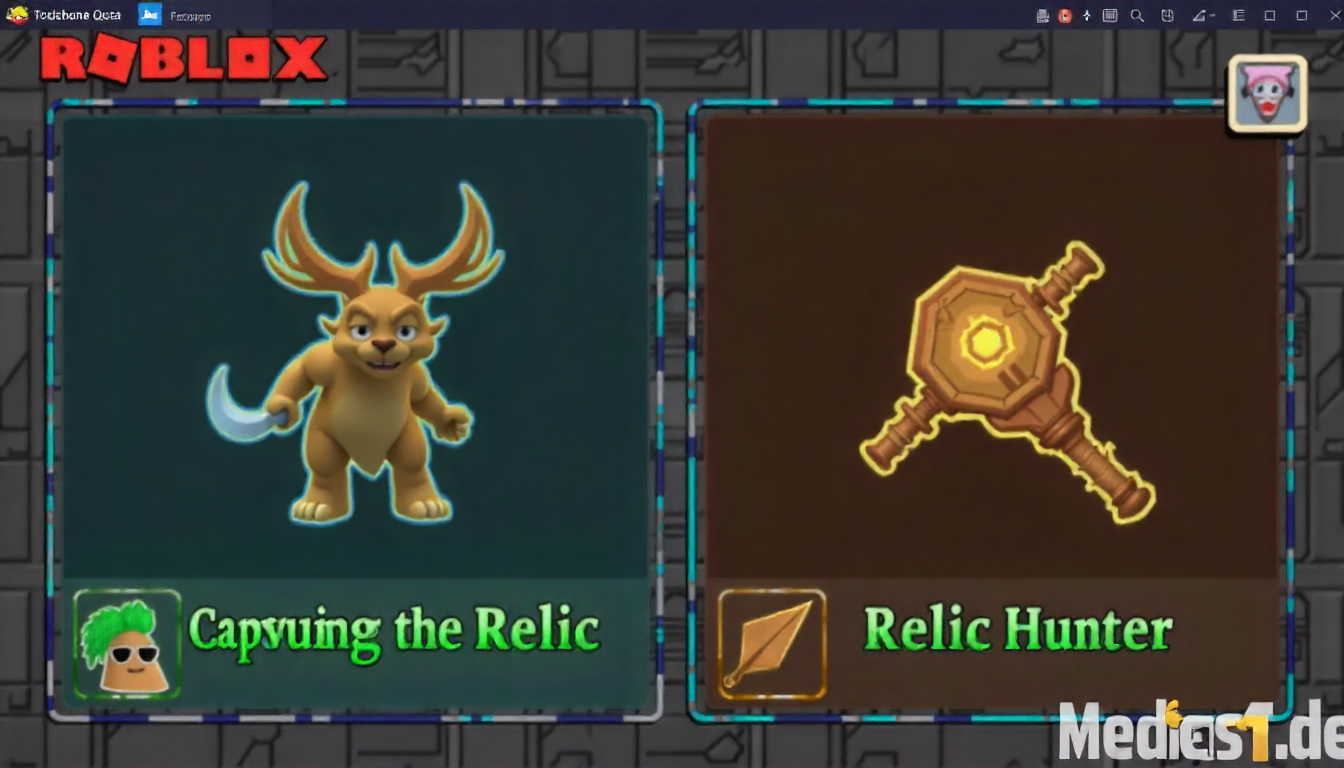The image size is (1344, 768).
Task: Click the magnifying glass search icon
Action: point(1137,15)
